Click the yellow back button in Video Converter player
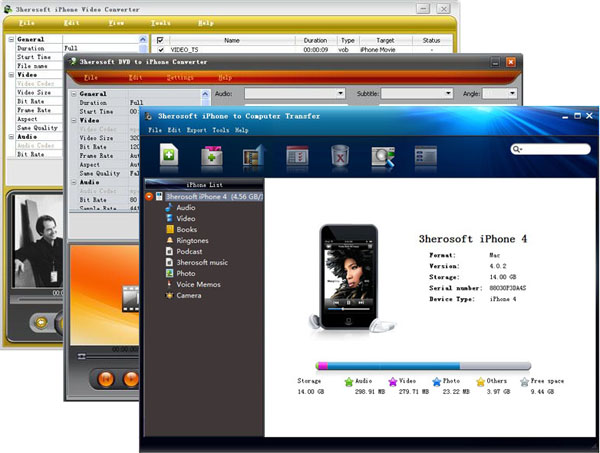Screen dimensions: 600x453 [x=41, y=323]
